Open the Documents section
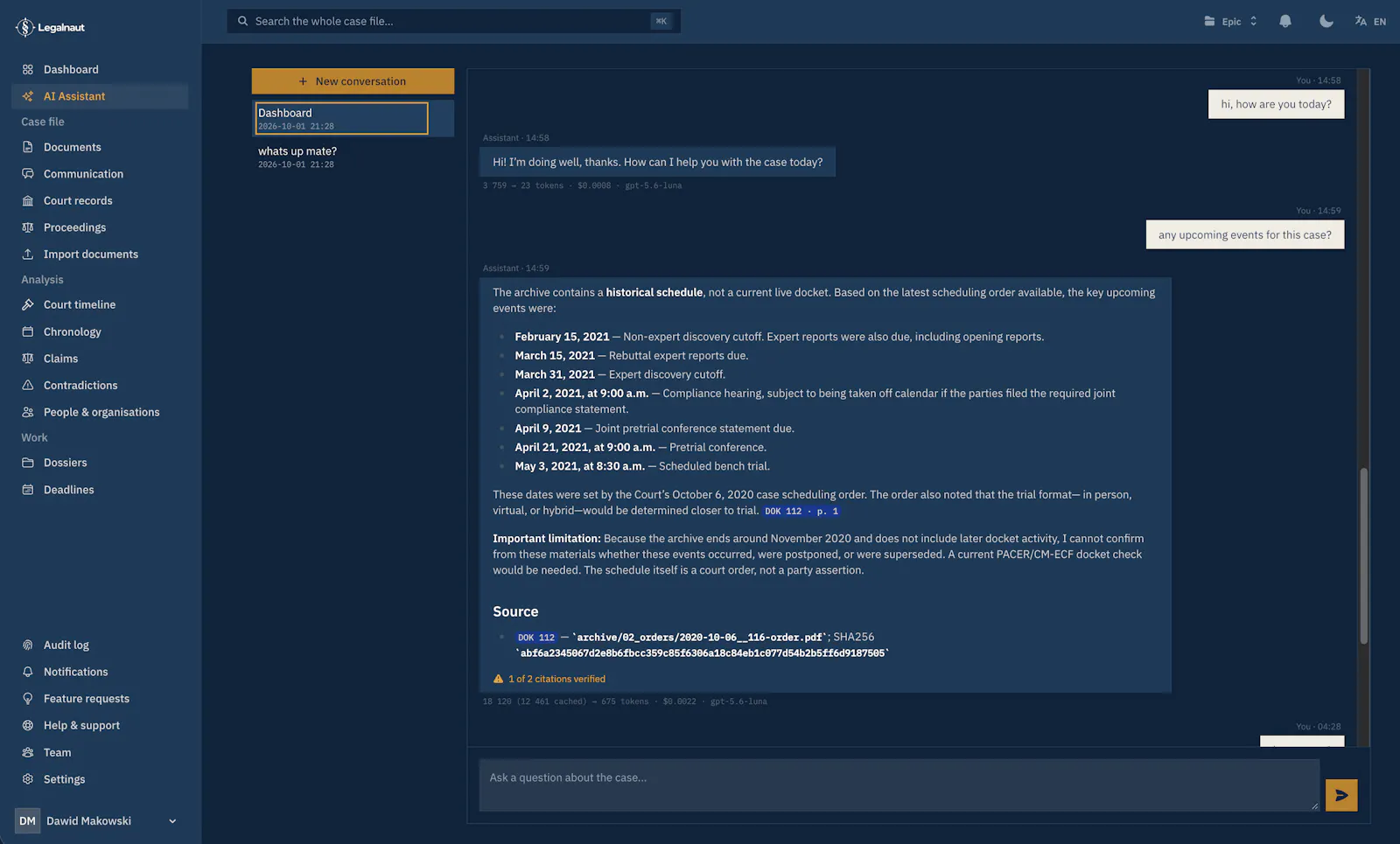 pyautogui.click(x=100, y=147)
